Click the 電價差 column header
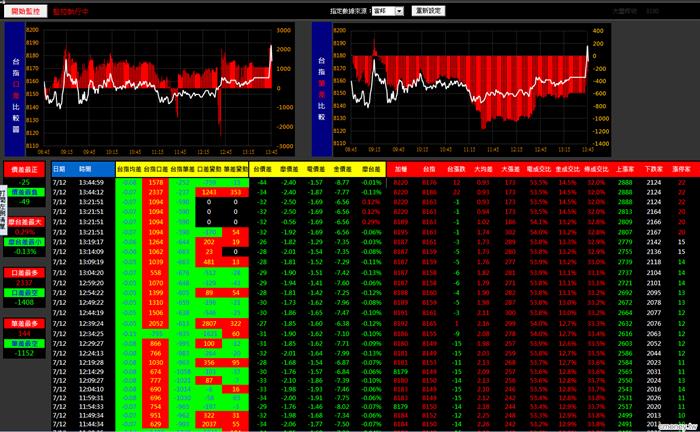 coord(316,169)
